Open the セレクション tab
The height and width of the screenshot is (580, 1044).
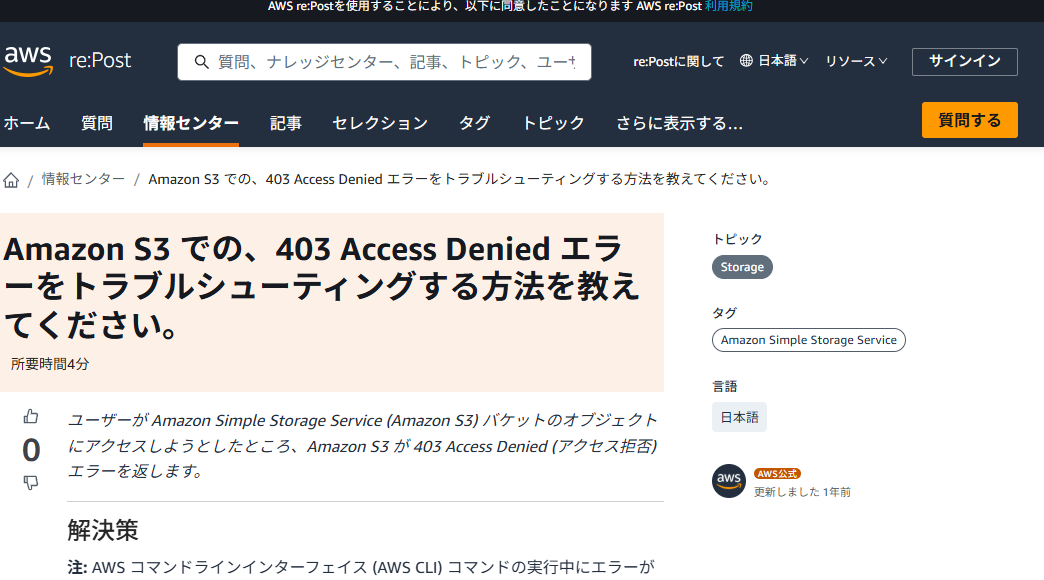pos(380,123)
